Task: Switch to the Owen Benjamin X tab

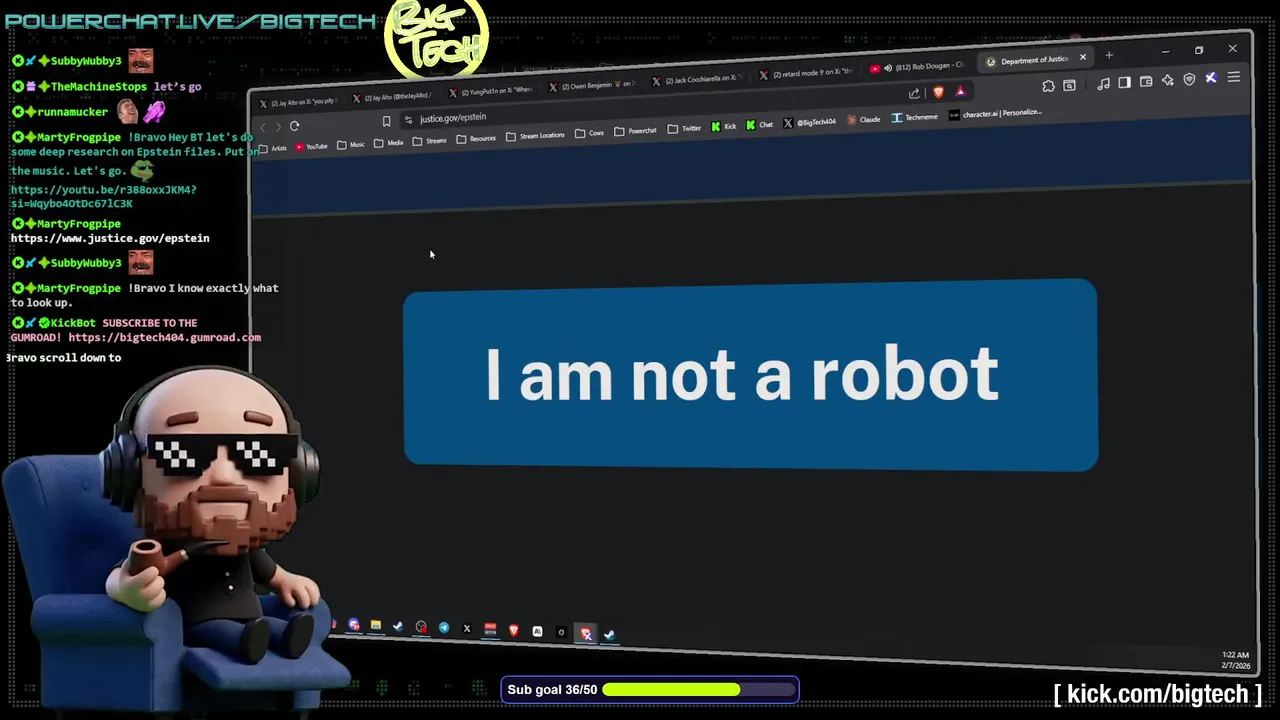Action: 592,86
